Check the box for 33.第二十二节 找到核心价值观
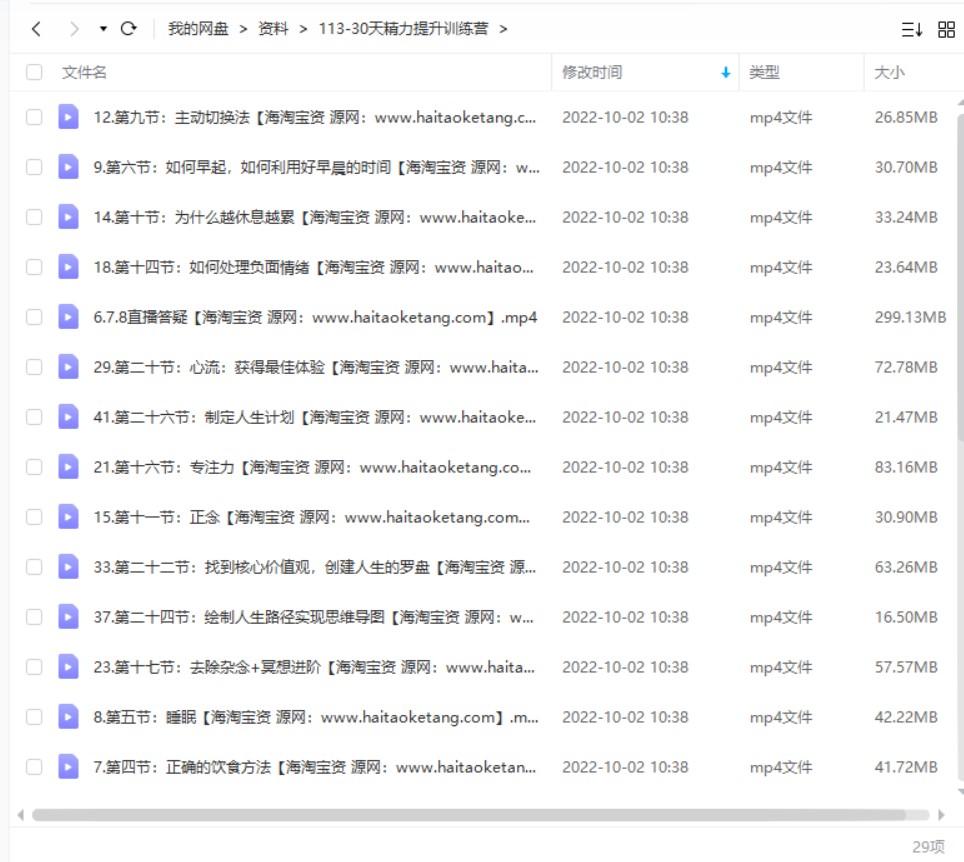Image resolution: width=964 pixels, height=862 pixels. coord(34,567)
